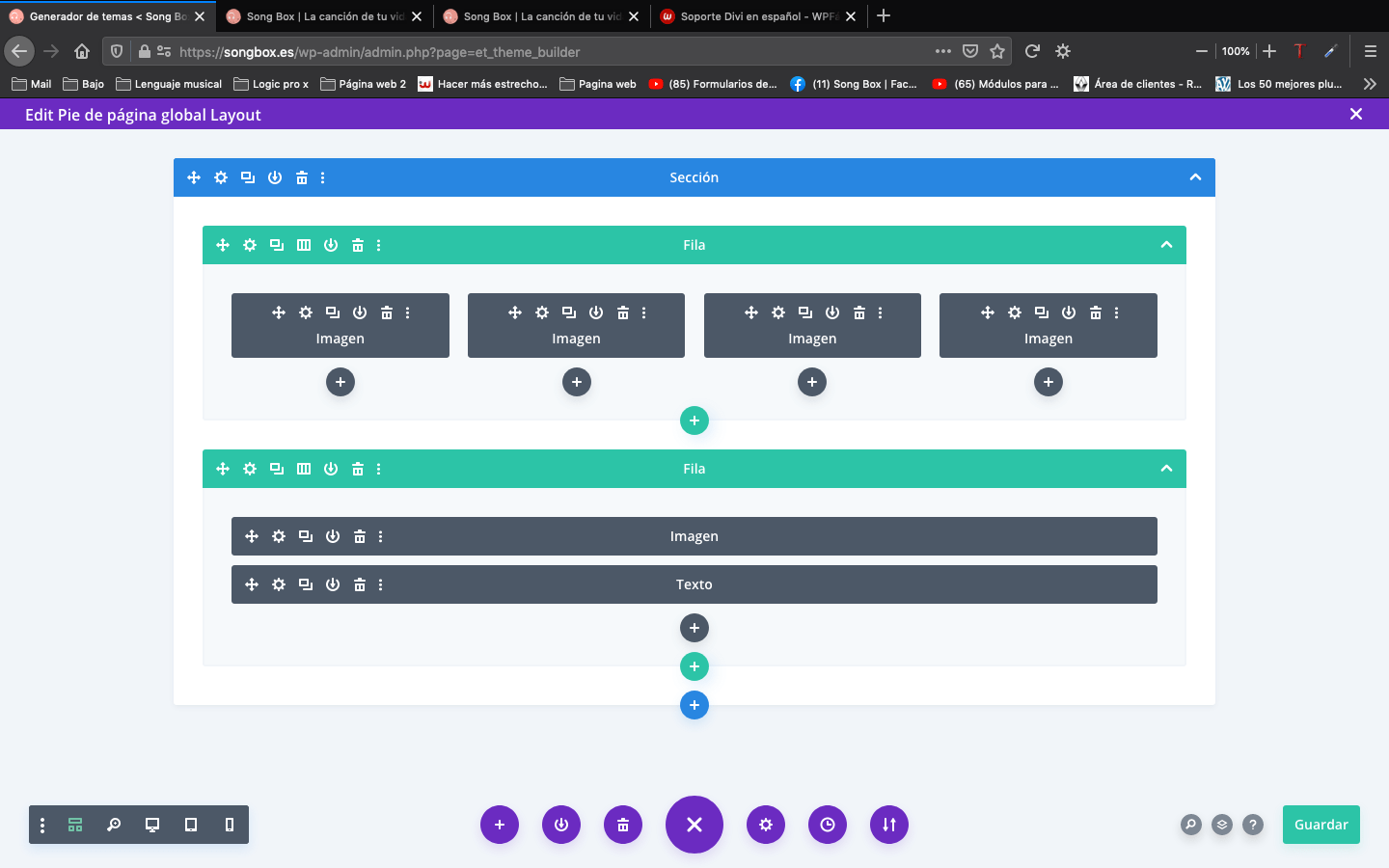Viewport: 1389px width, 868px height.
Task: Delete second column Imagen module
Action: click(623, 312)
